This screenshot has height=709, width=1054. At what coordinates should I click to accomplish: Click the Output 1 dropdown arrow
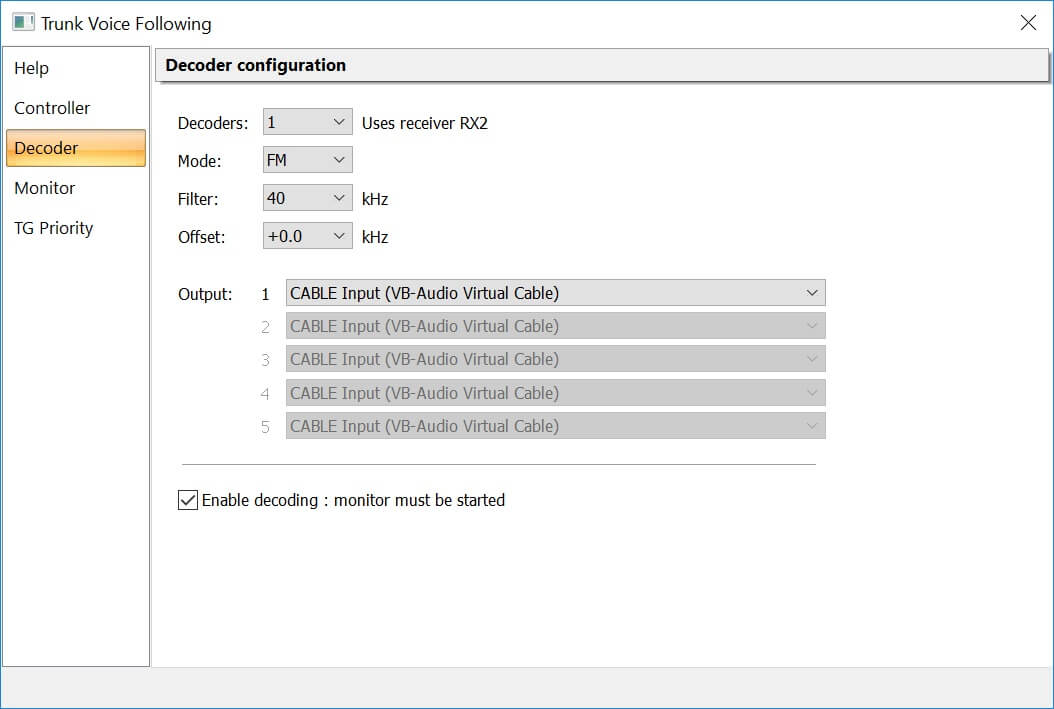tap(811, 293)
